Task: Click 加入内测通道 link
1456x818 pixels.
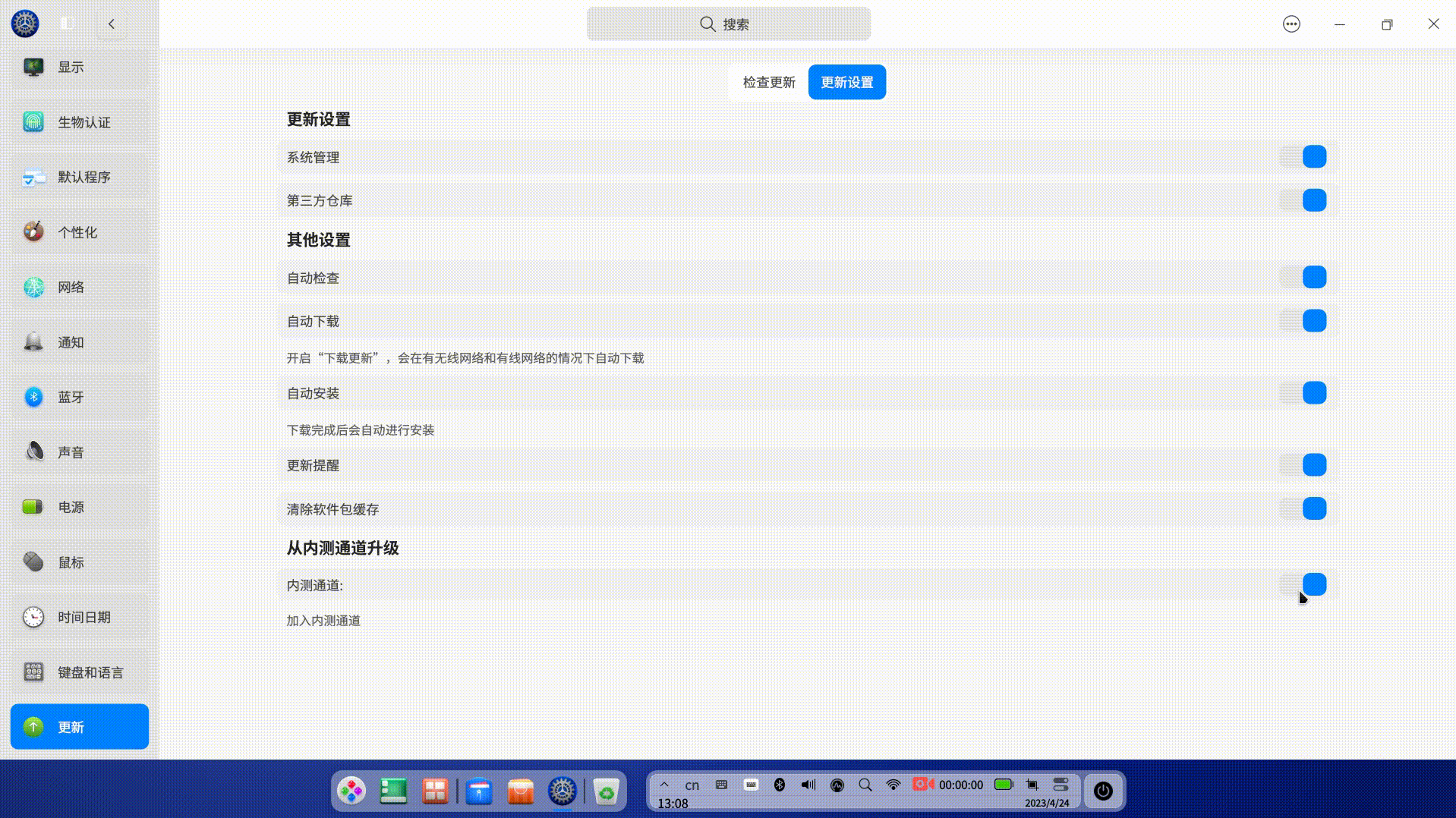Action: point(323,621)
